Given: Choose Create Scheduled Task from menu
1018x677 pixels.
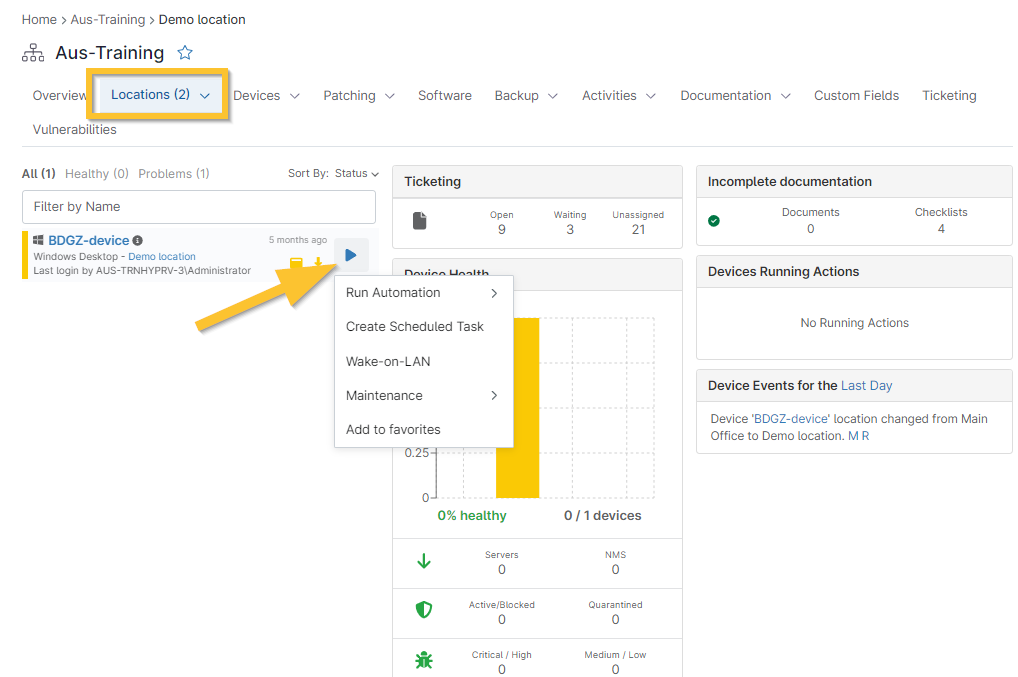Looking at the screenshot, I should pos(414,327).
